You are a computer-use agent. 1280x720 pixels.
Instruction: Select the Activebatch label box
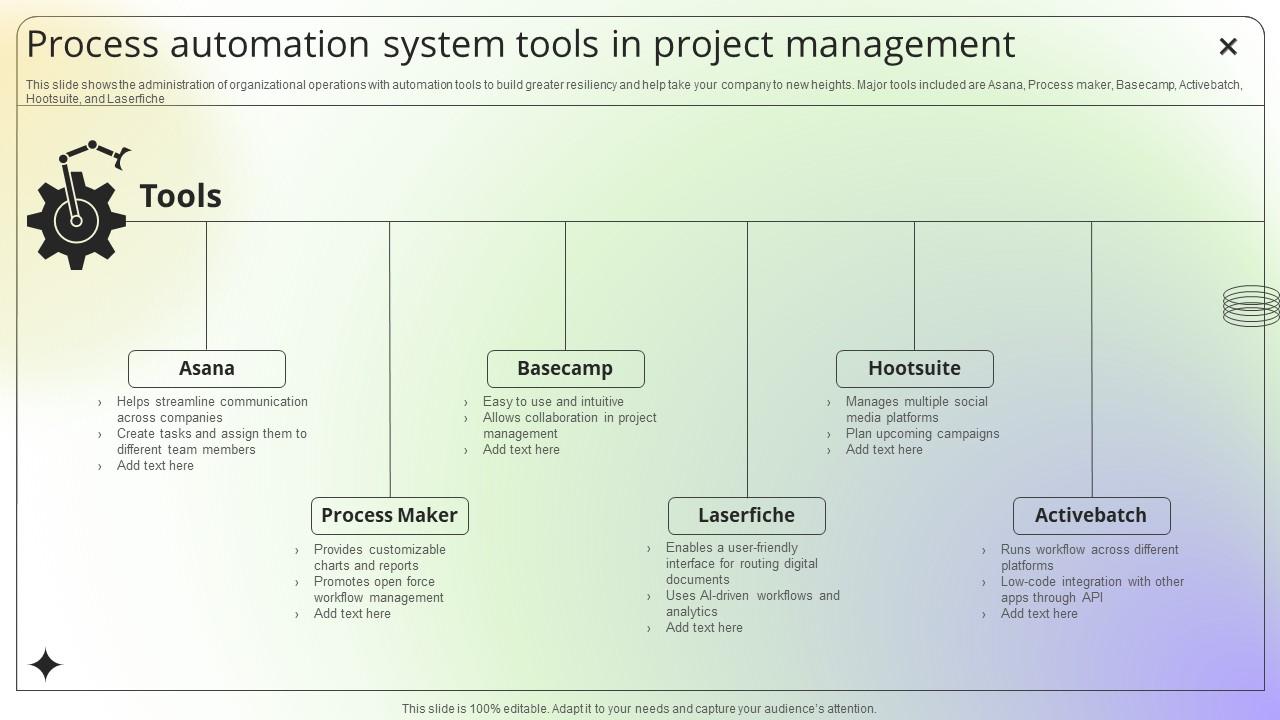point(1091,516)
